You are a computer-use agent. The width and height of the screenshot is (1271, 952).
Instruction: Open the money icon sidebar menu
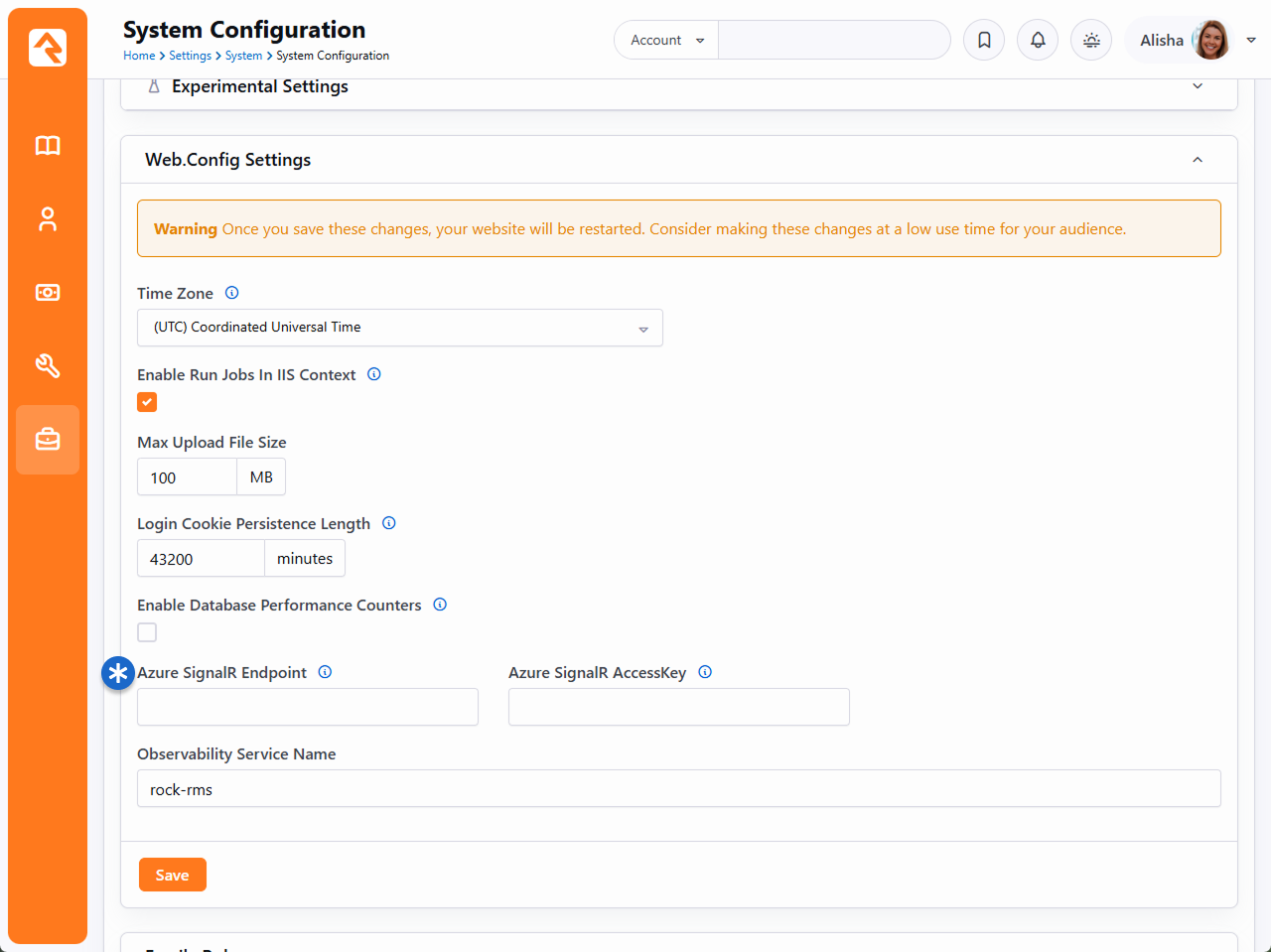pyautogui.click(x=48, y=293)
